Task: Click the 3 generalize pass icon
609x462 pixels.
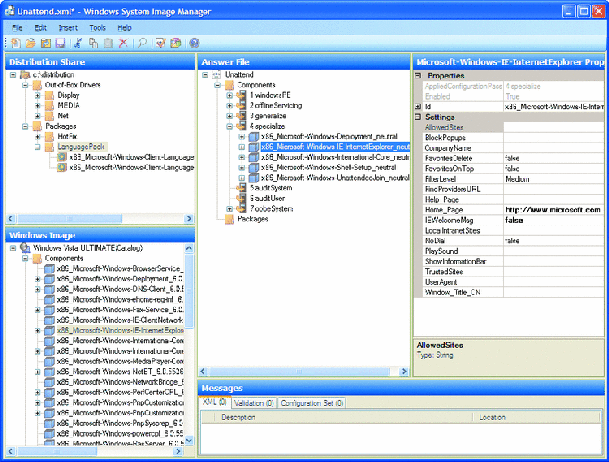Action: 241,116
